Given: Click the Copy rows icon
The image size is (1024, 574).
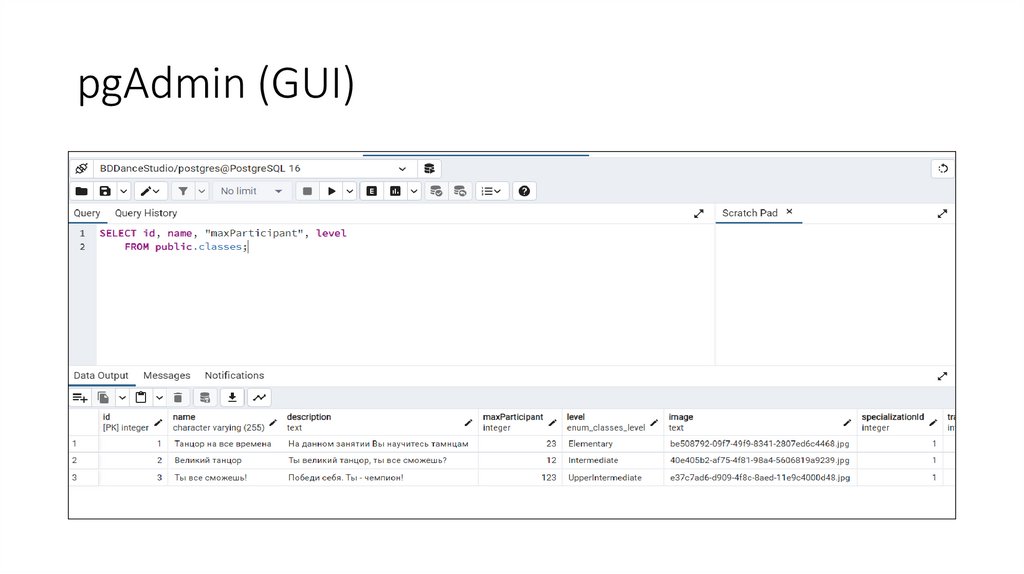Looking at the screenshot, I should click(x=103, y=398).
